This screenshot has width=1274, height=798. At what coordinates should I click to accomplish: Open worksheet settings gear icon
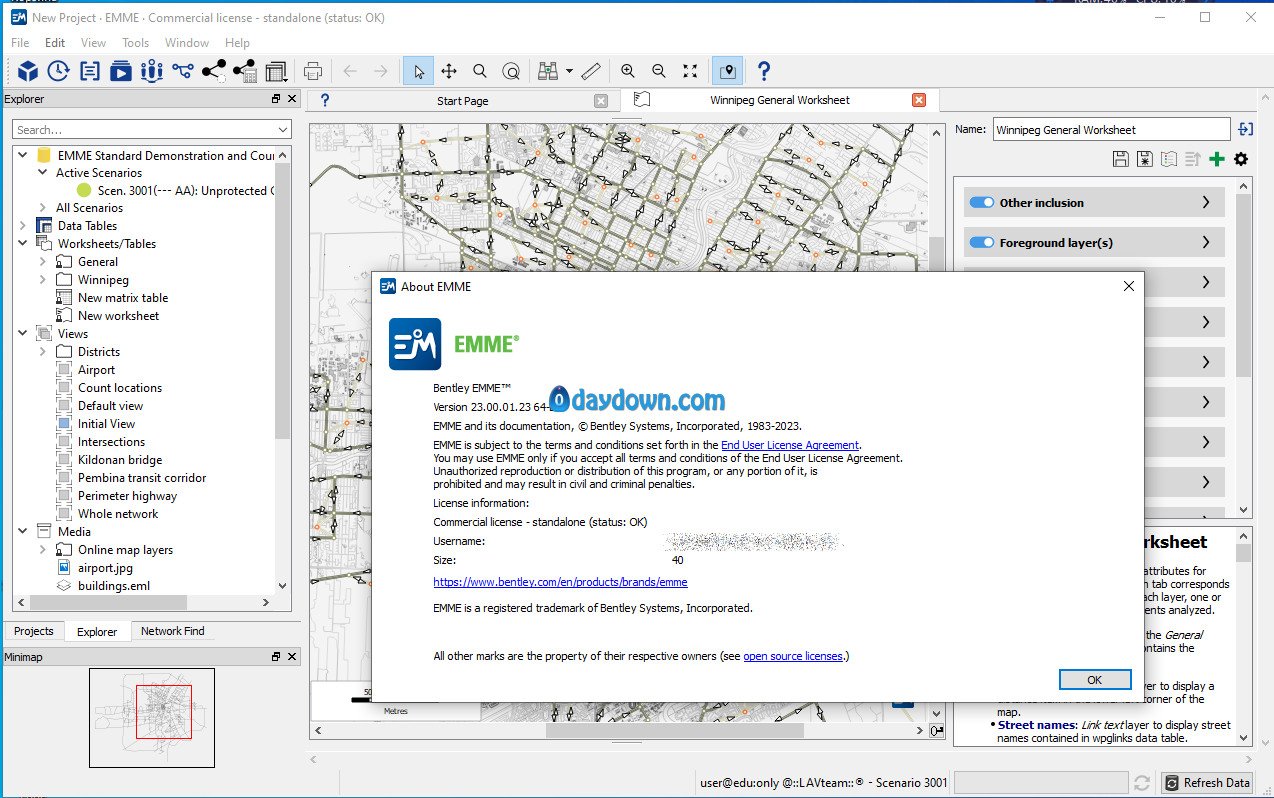click(x=1241, y=159)
